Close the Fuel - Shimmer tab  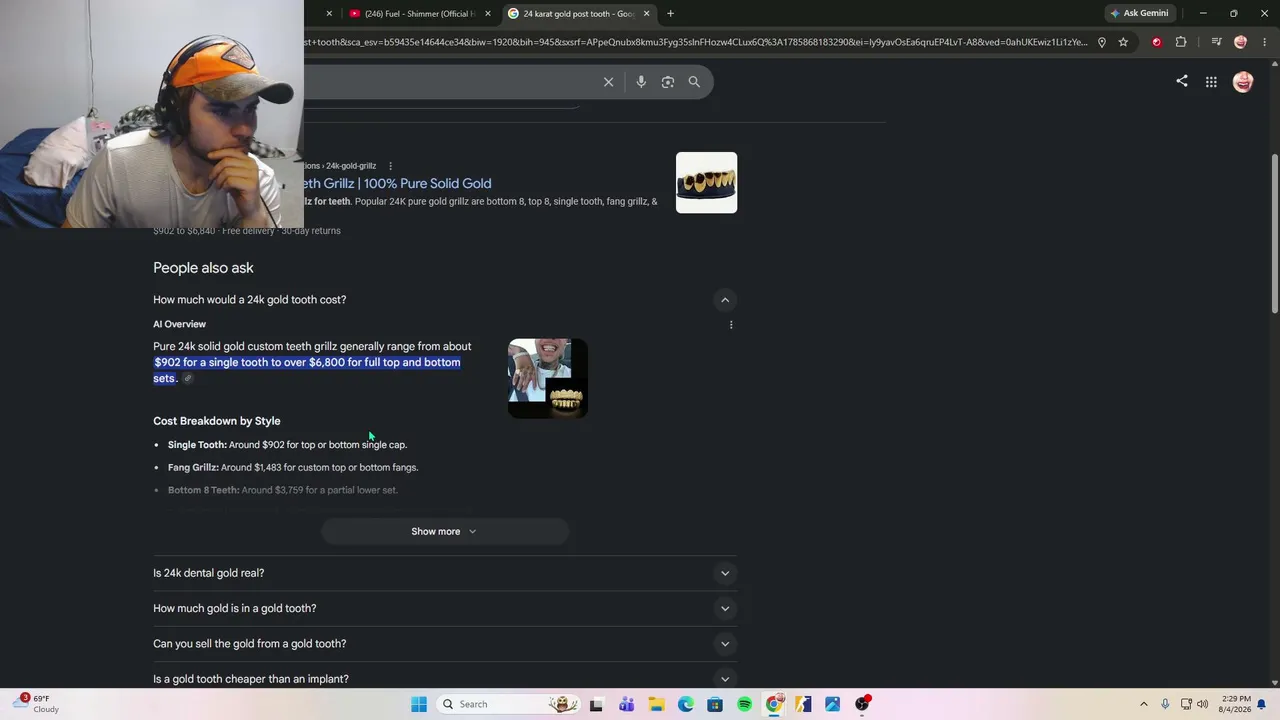tap(488, 14)
